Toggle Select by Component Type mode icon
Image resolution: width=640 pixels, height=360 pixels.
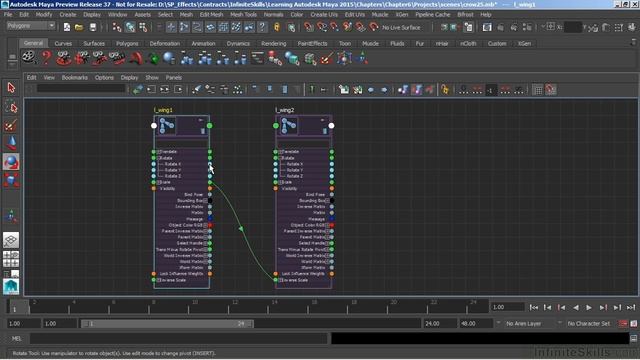pyautogui.click(x=143, y=27)
